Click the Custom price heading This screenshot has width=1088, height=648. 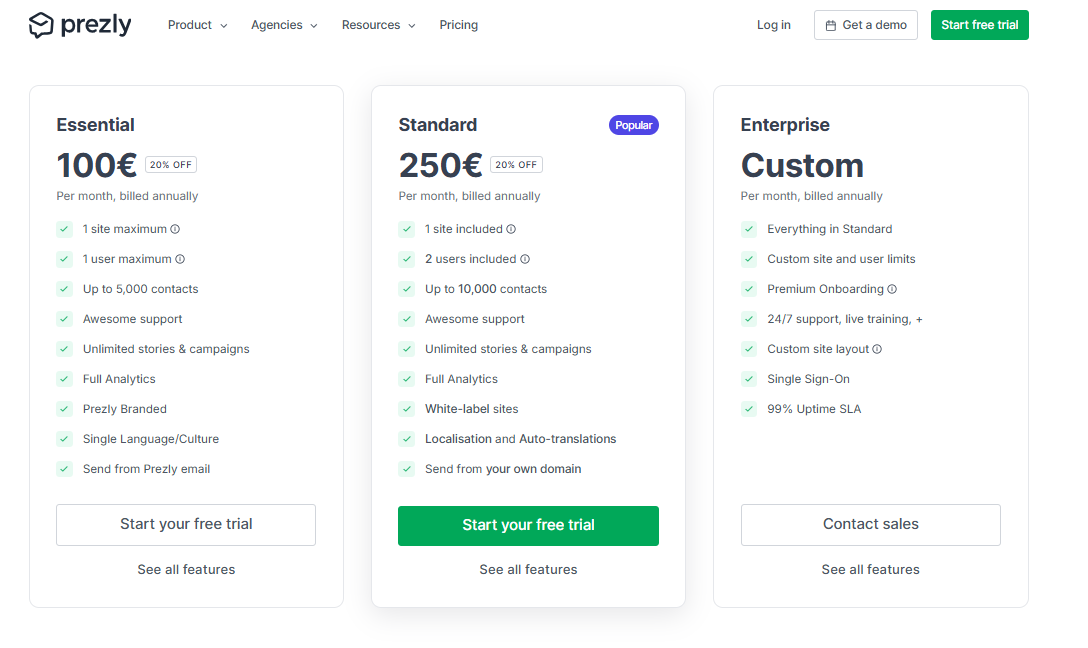click(802, 165)
